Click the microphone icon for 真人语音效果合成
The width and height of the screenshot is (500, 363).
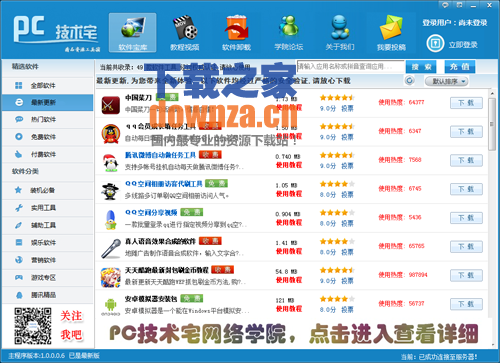pyautogui.click(x=111, y=249)
